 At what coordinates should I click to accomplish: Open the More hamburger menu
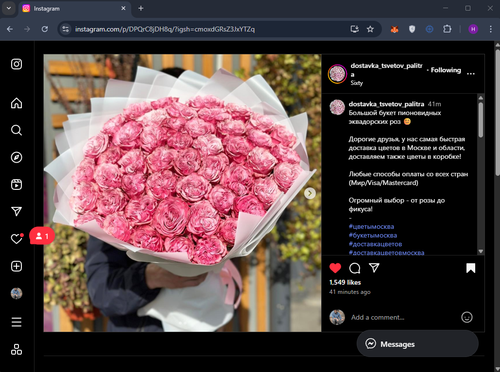16,322
